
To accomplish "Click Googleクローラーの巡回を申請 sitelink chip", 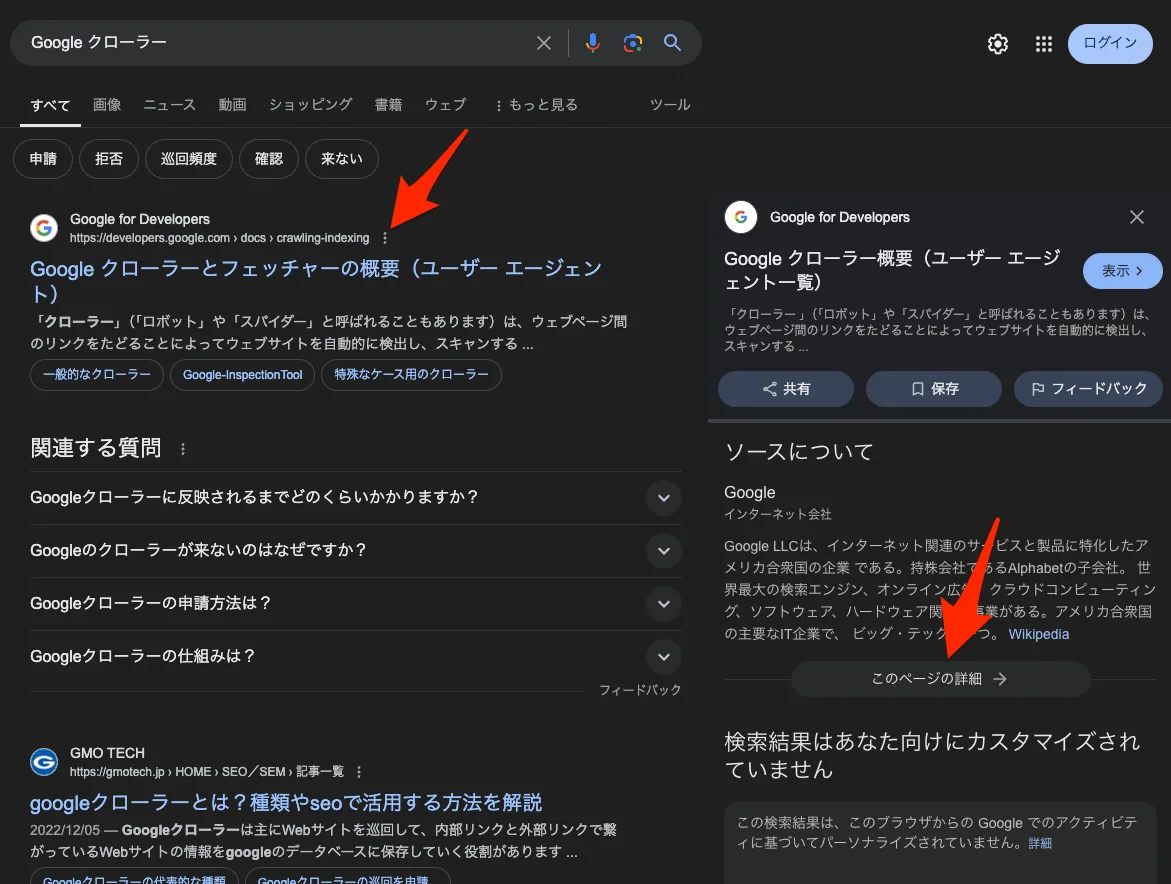I will click(x=348, y=878).
